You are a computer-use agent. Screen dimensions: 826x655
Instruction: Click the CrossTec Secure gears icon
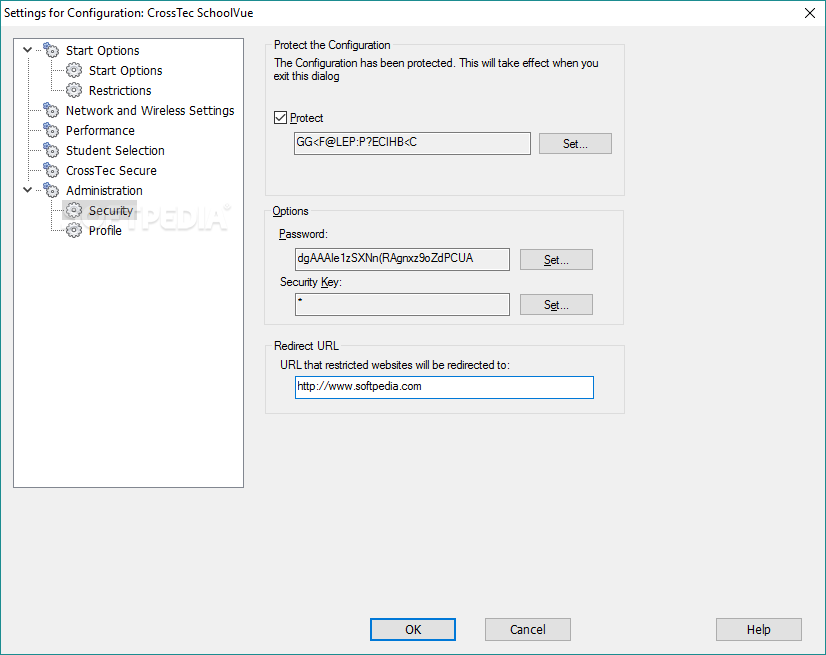[51, 170]
